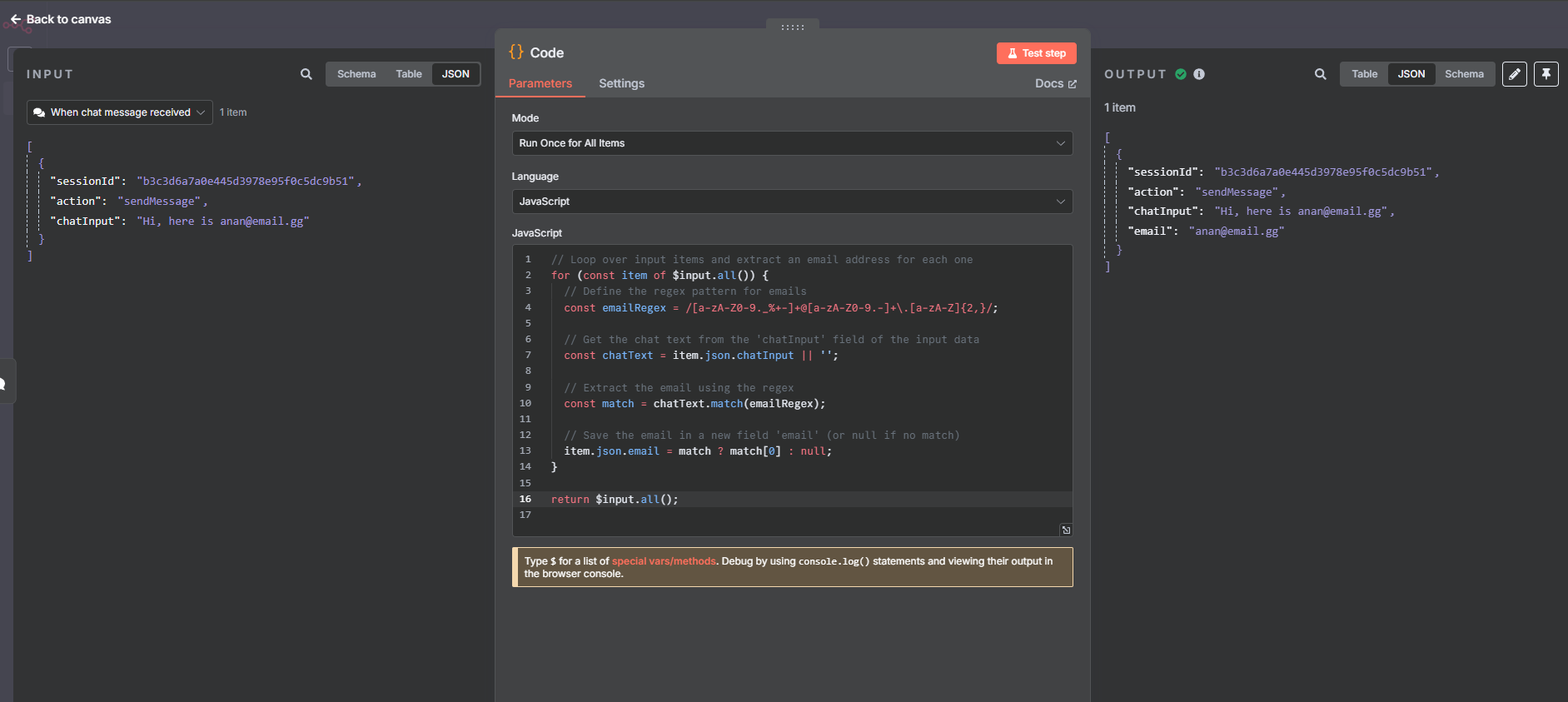Click the for loop on line 2
This screenshot has width=1568, height=702.
660,276
